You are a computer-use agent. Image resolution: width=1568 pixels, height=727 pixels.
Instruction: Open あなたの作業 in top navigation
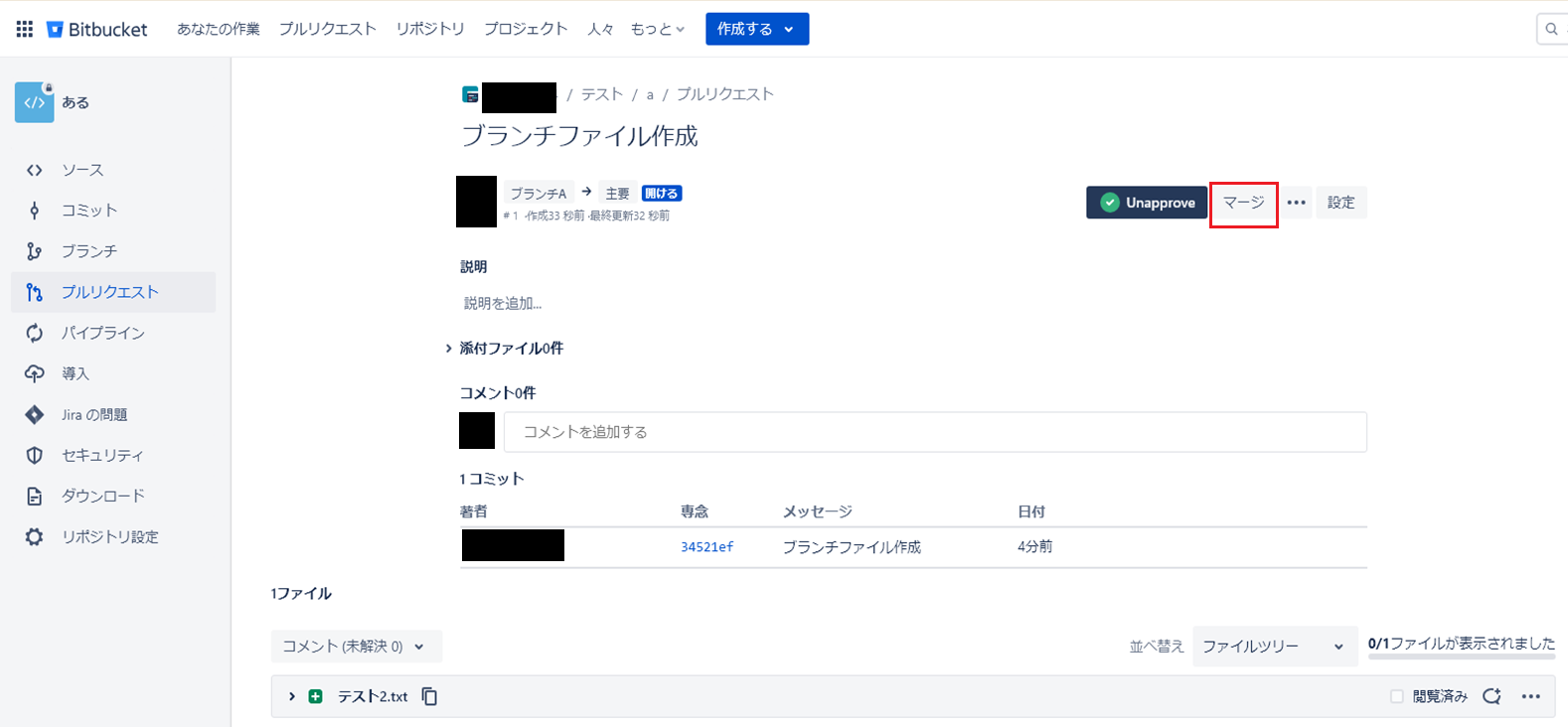219,29
